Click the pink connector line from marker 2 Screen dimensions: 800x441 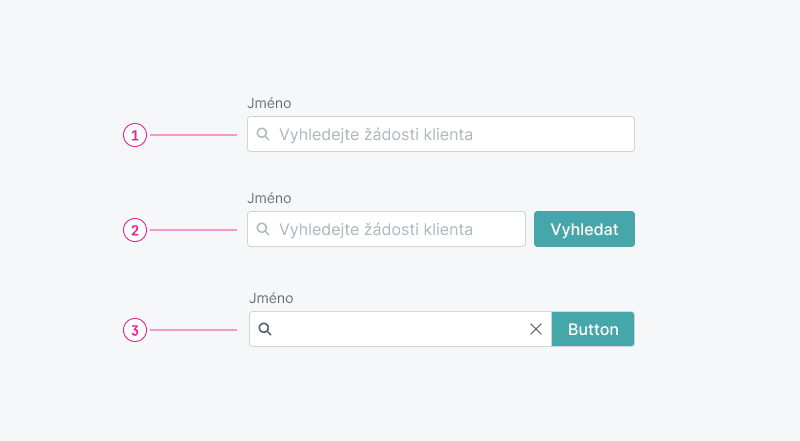click(x=193, y=230)
